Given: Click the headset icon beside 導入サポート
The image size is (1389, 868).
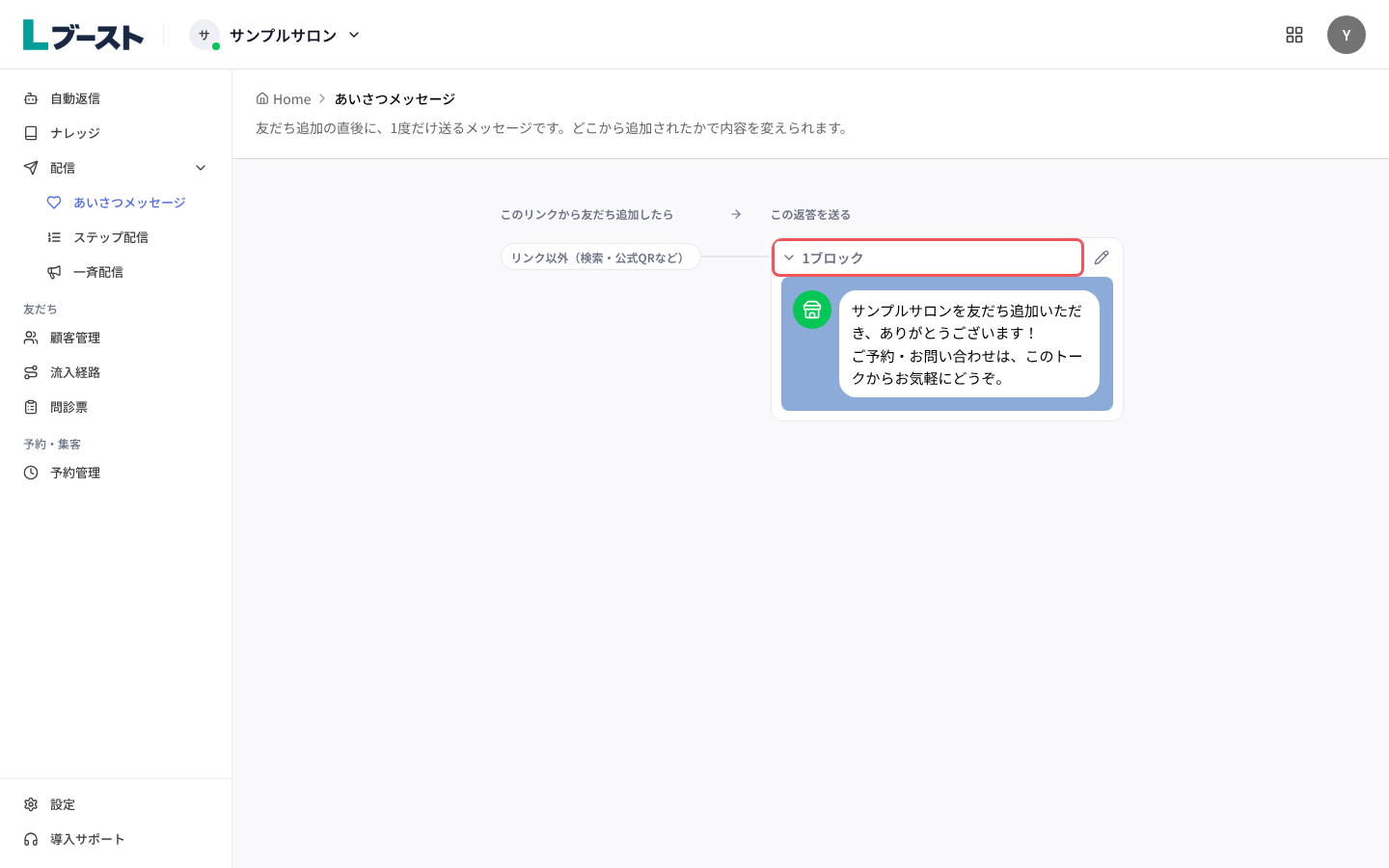Looking at the screenshot, I should click(x=31, y=839).
